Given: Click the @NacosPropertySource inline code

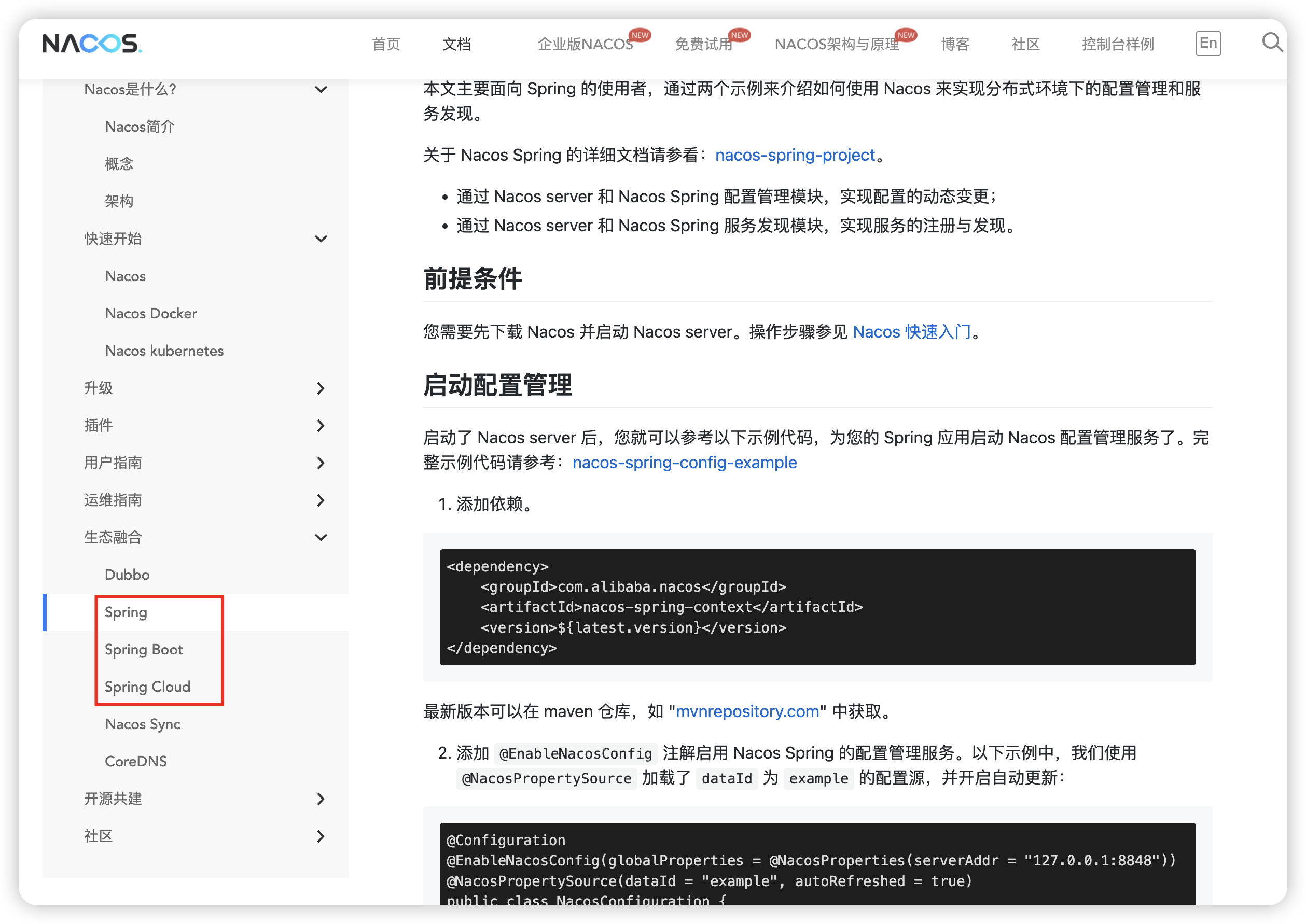Looking at the screenshot, I should click(x=546, y=778).
